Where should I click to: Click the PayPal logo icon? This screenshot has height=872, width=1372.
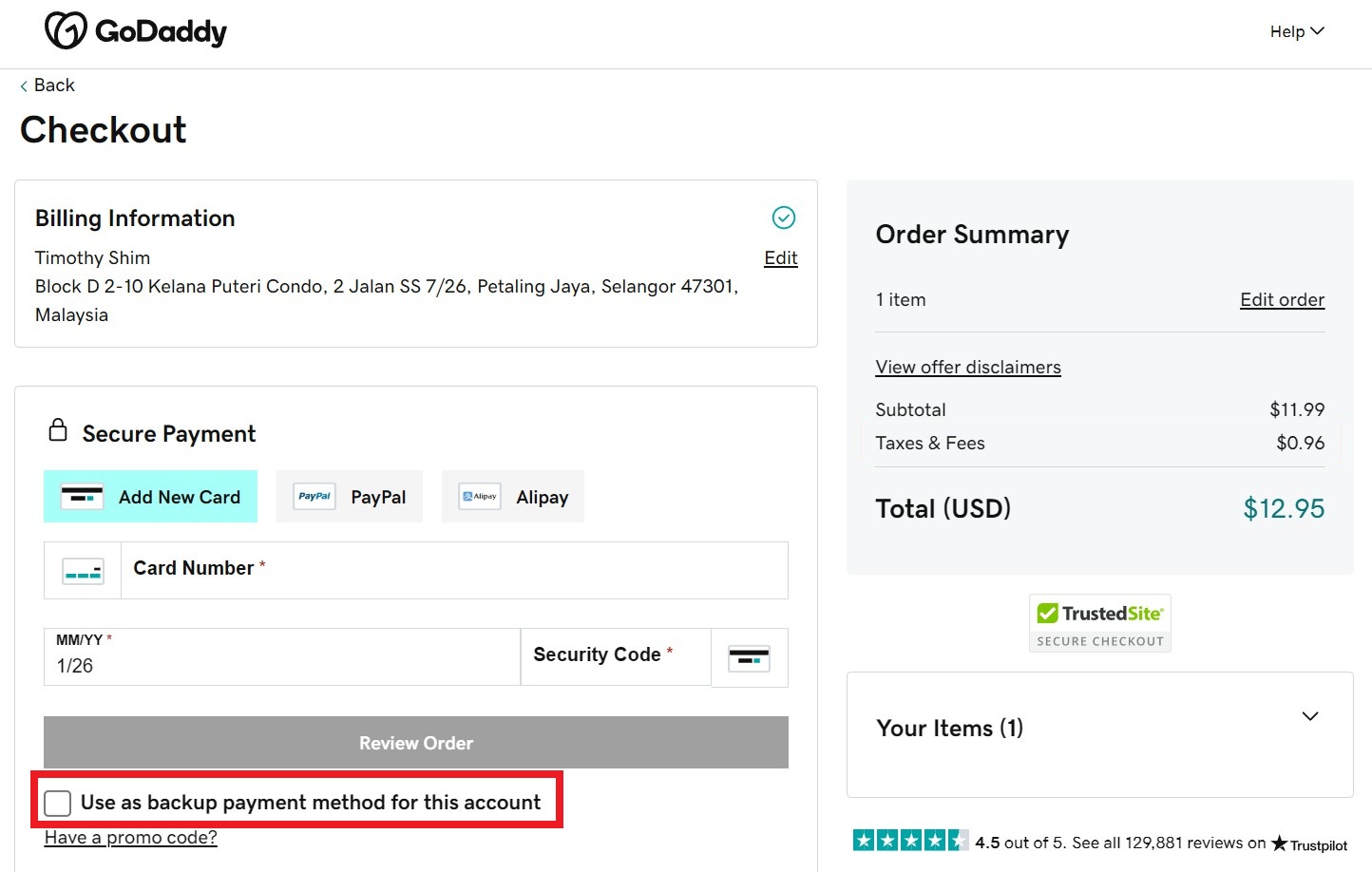click(x=314, y=496)
